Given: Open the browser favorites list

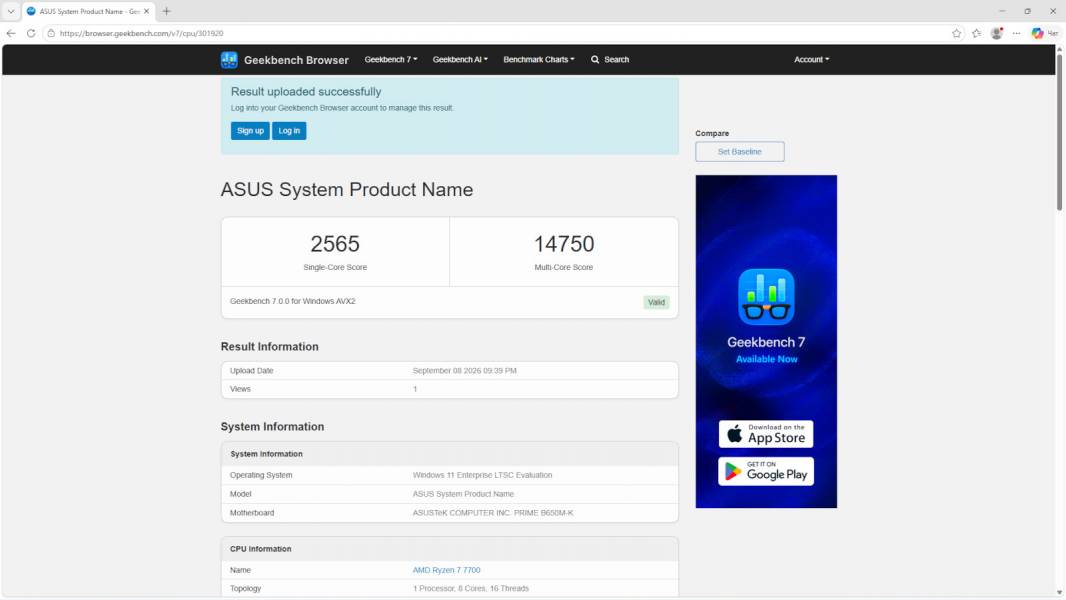Looking at the screenshot, I should pos(976,33).
